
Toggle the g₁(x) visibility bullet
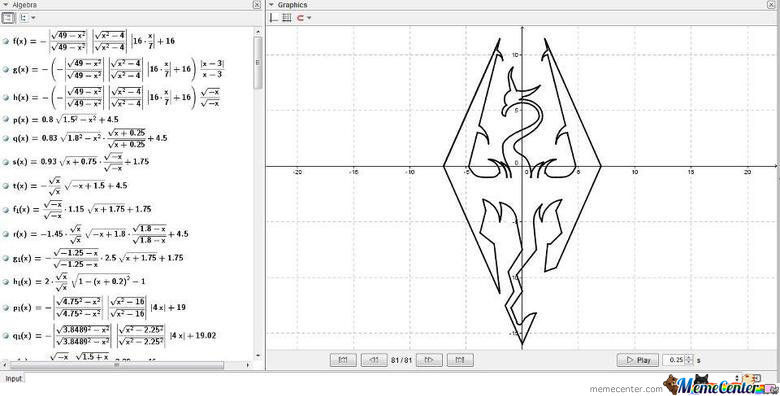6,258
